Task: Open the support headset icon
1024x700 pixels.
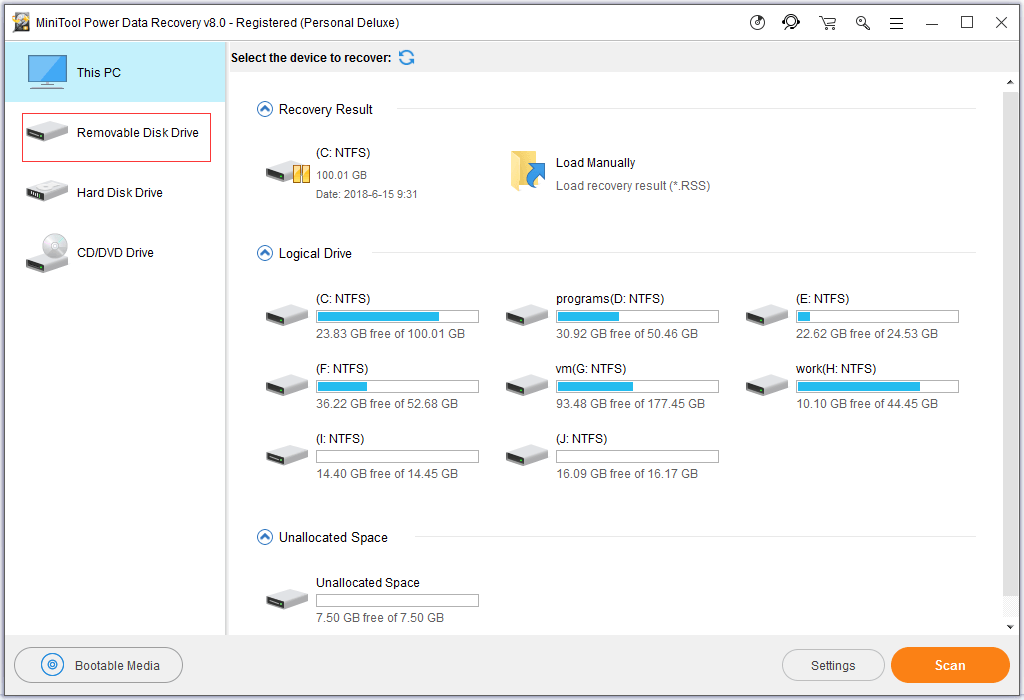Action: [x=791, y=23]
